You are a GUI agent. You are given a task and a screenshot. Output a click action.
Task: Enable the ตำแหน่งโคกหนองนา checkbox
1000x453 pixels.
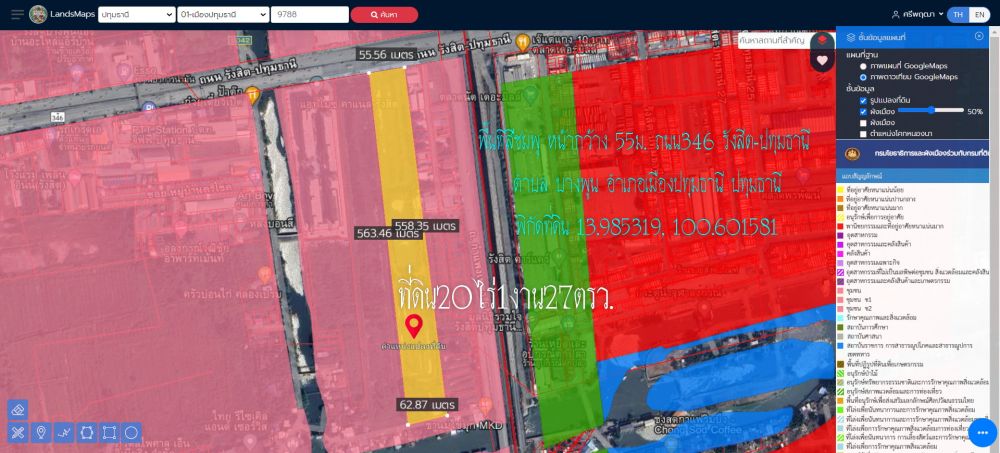(x=864, y=133)
